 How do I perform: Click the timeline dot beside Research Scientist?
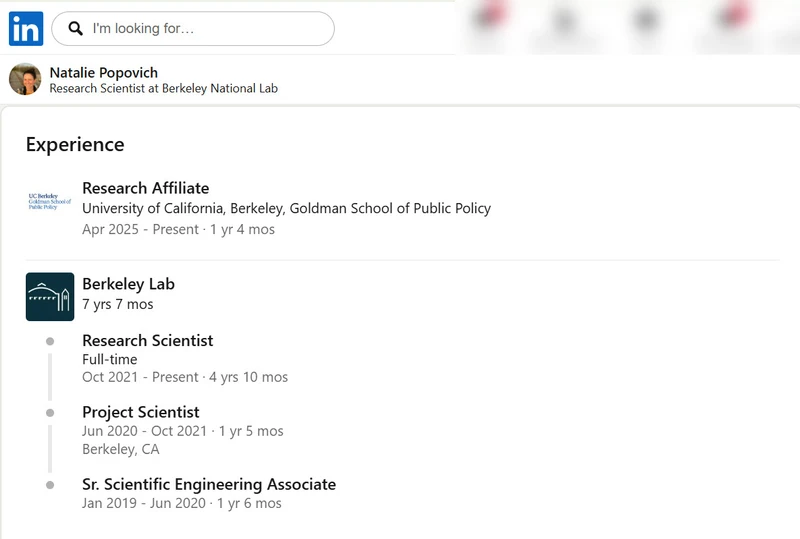(50, 341)
